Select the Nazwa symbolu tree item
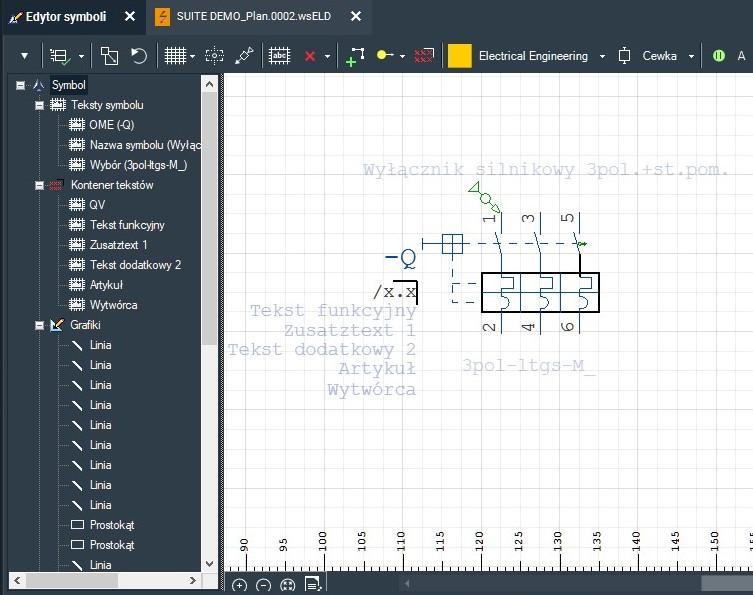Viewport: 753px width, 595px height. [x=145, y=145]
